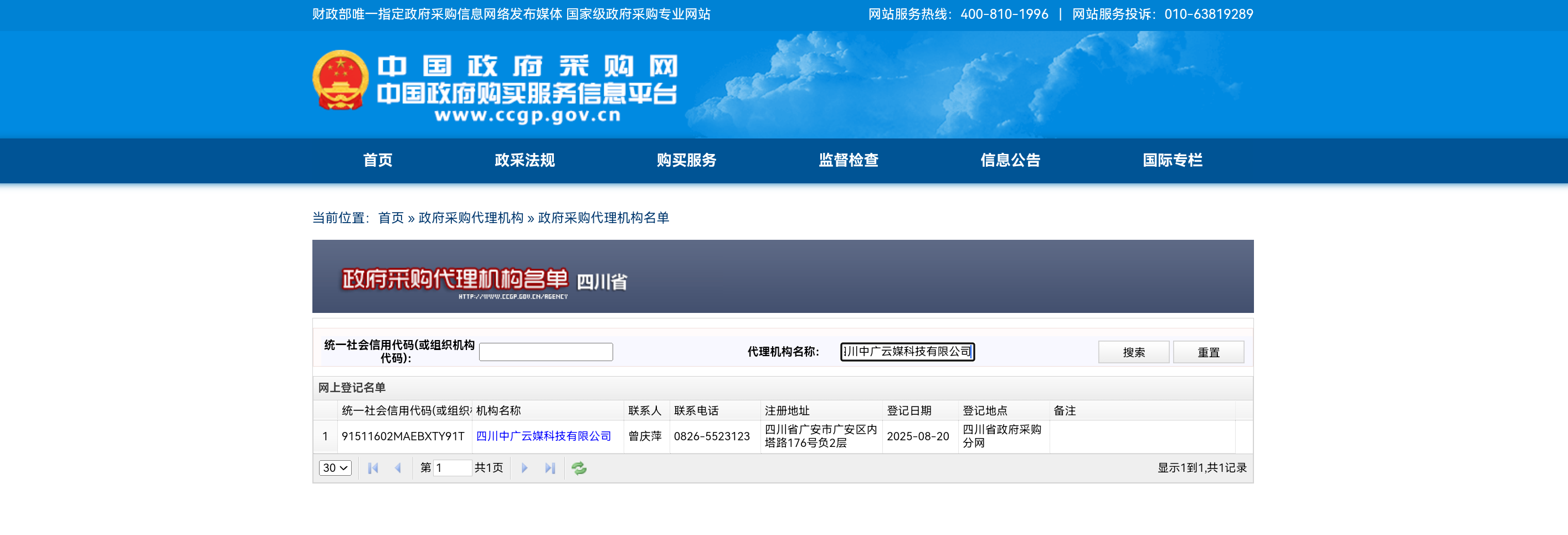The height and width of the screenshot is (535, 1568).
Task: Click the www.ccgp.gov.cn site title
Action: pyautogui.click(x=528, y=115)
